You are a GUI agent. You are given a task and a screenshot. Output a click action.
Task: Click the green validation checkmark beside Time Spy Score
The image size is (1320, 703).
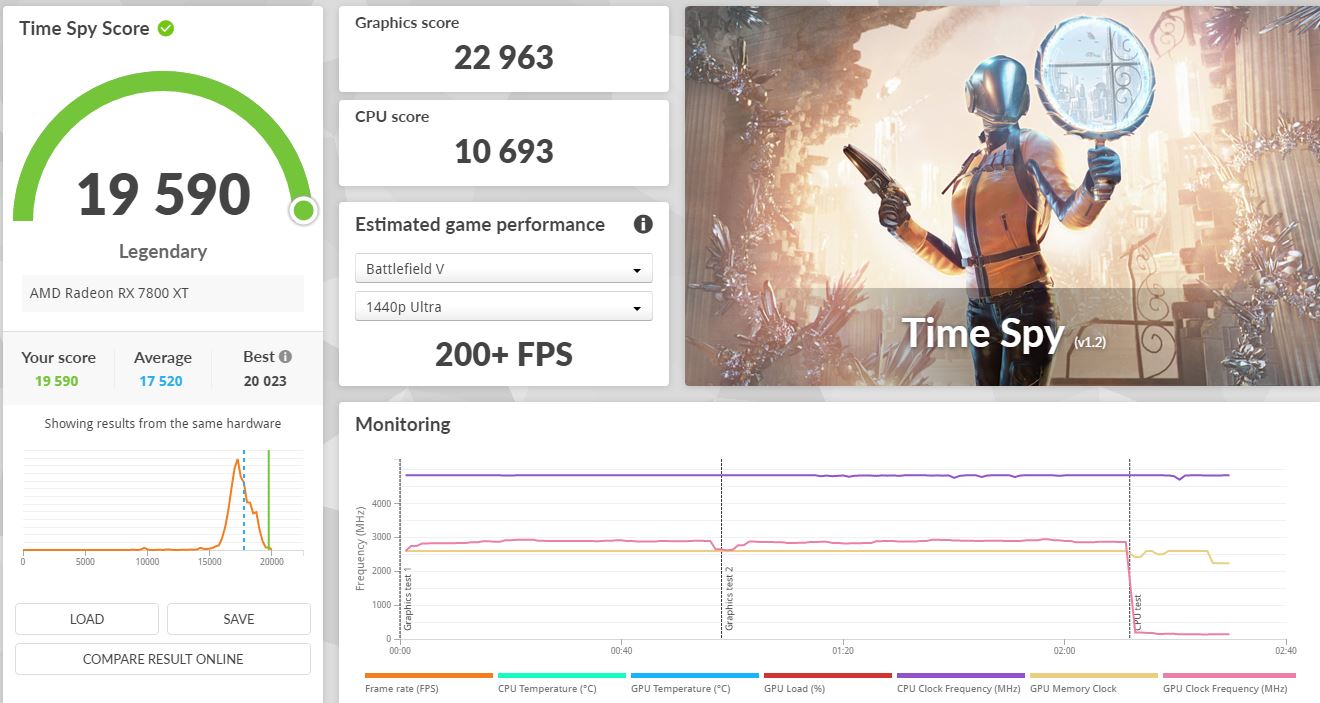pyautogui.click(x=166, y=28)
